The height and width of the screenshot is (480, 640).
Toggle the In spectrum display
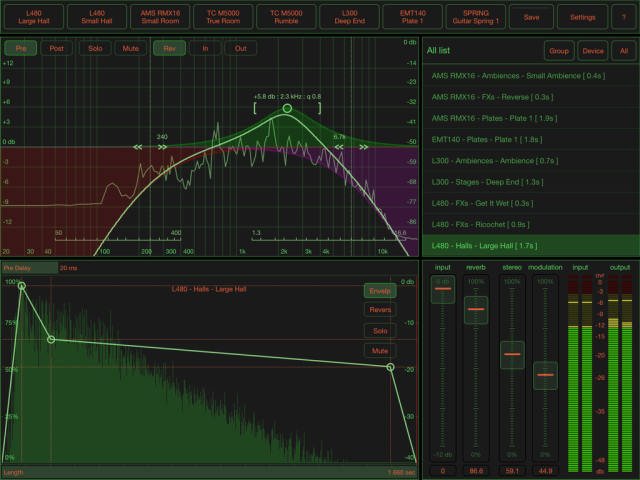(205, 48)
